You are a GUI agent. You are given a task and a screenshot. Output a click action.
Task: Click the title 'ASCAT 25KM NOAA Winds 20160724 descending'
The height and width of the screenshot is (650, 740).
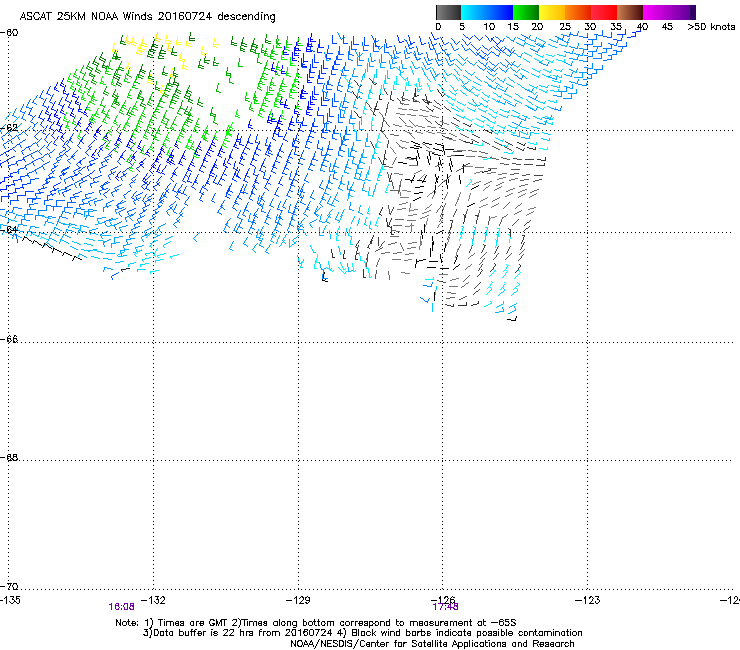[x=147, y=17]
